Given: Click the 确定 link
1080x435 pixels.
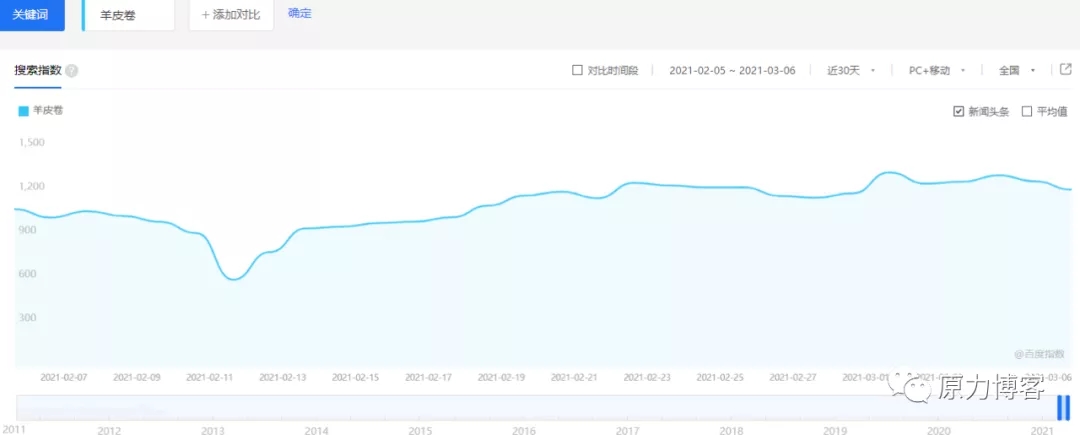Looking at the screenshot, I should (x=299, y=14).
